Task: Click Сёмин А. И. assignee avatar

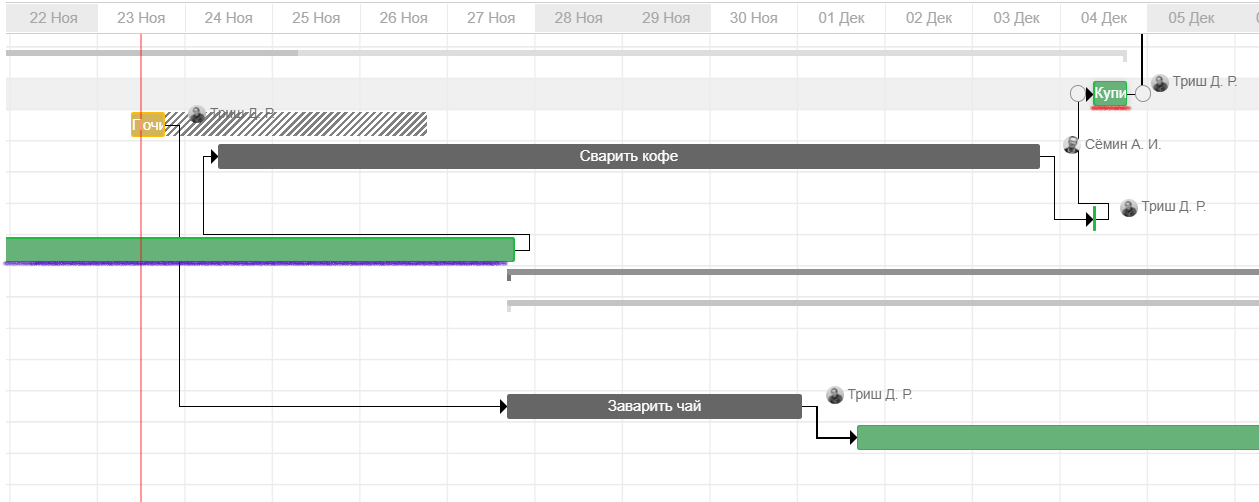Action: [x=1072, y=145]
